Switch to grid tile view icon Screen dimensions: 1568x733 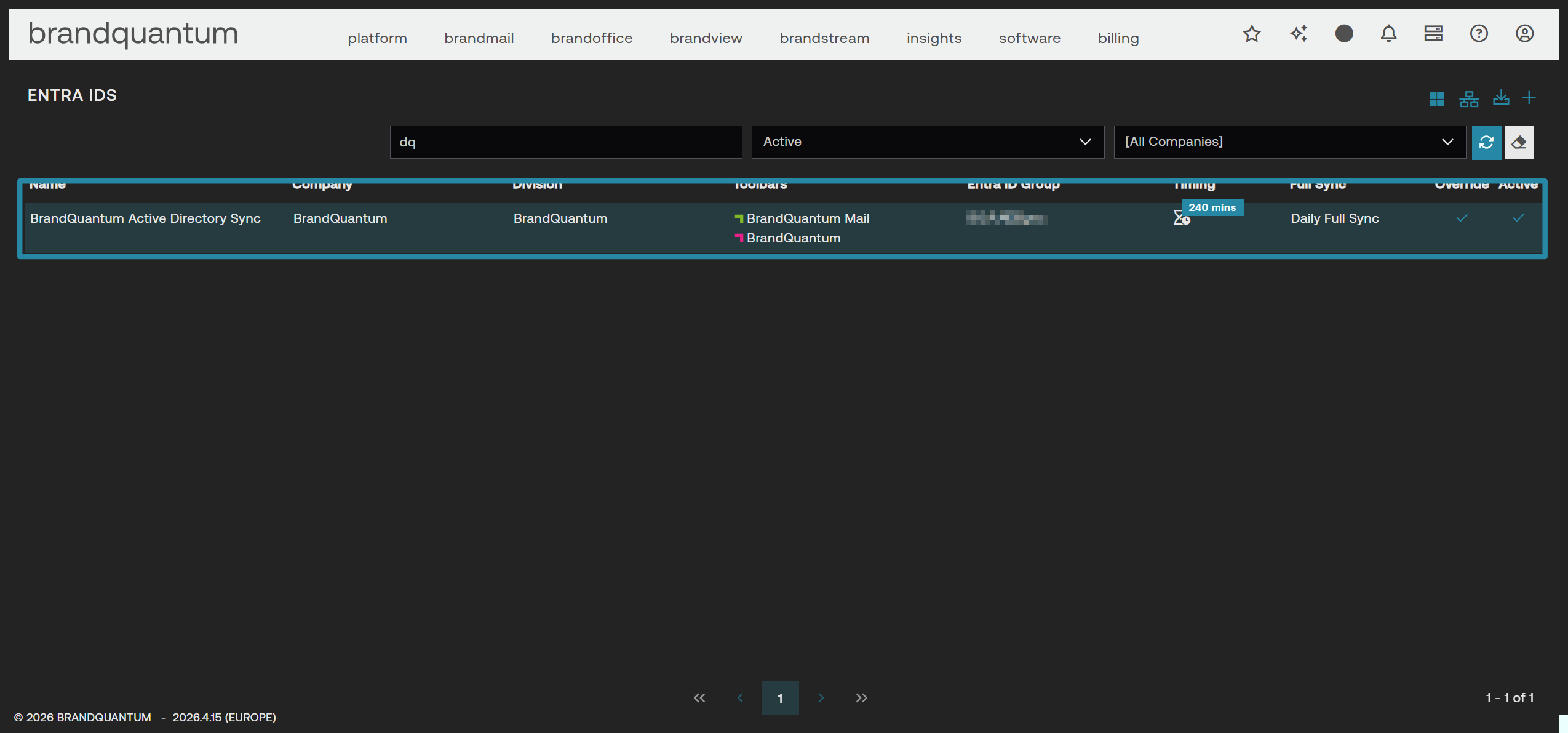point(1436,99)
